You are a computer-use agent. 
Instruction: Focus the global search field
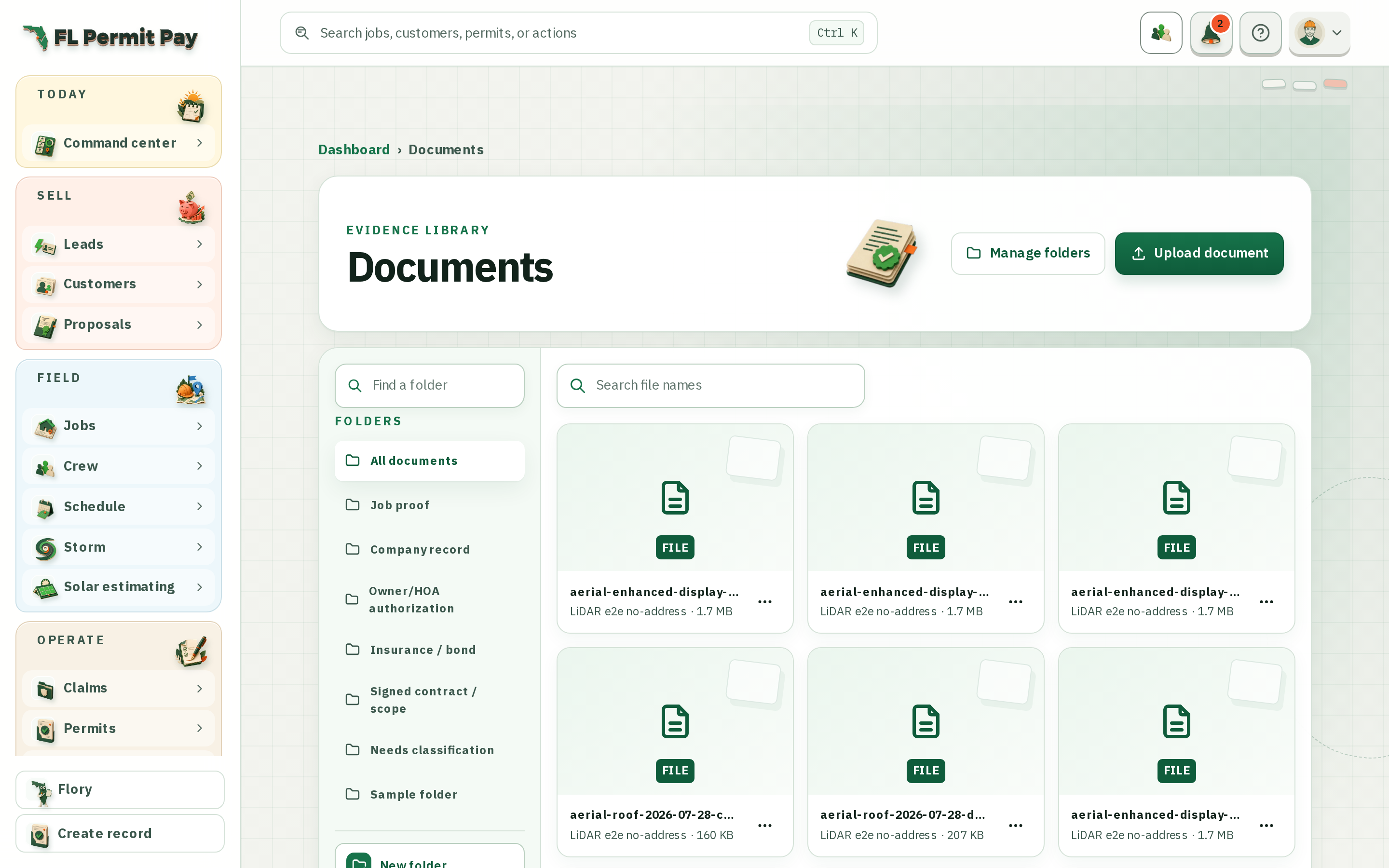(x=579, y=33)
